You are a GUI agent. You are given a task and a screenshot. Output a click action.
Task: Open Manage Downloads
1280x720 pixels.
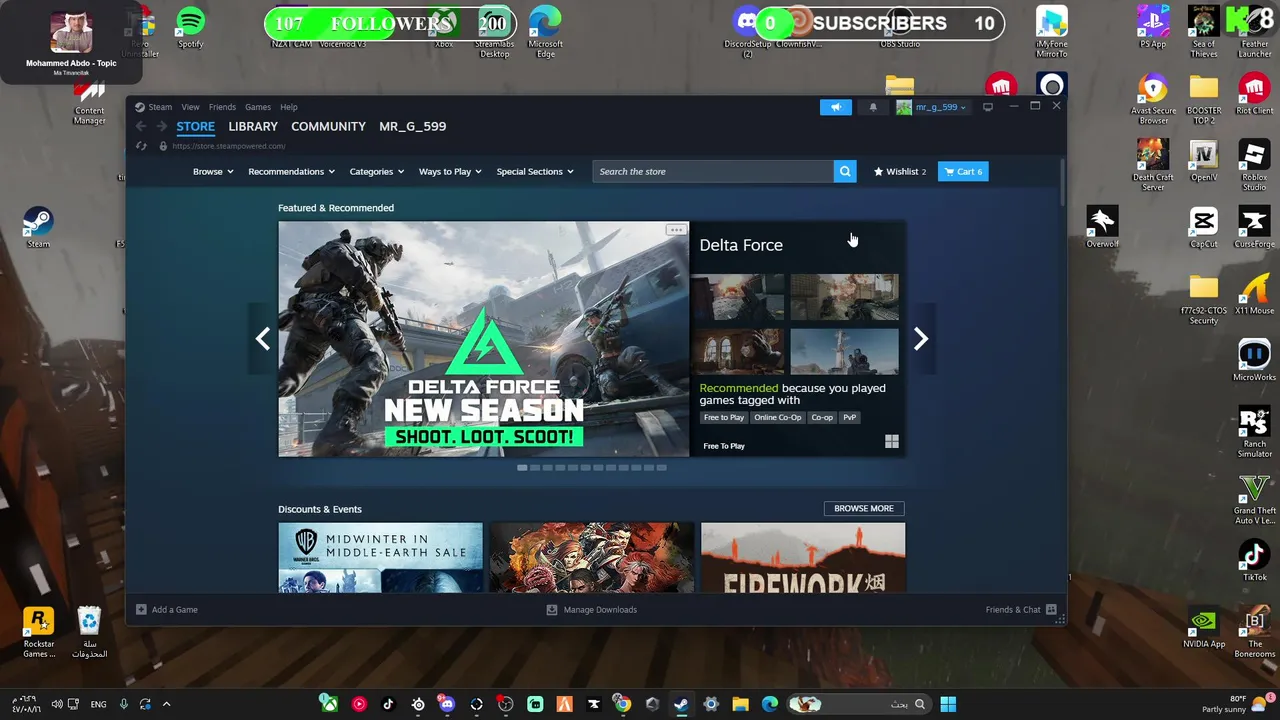(592, 609)
